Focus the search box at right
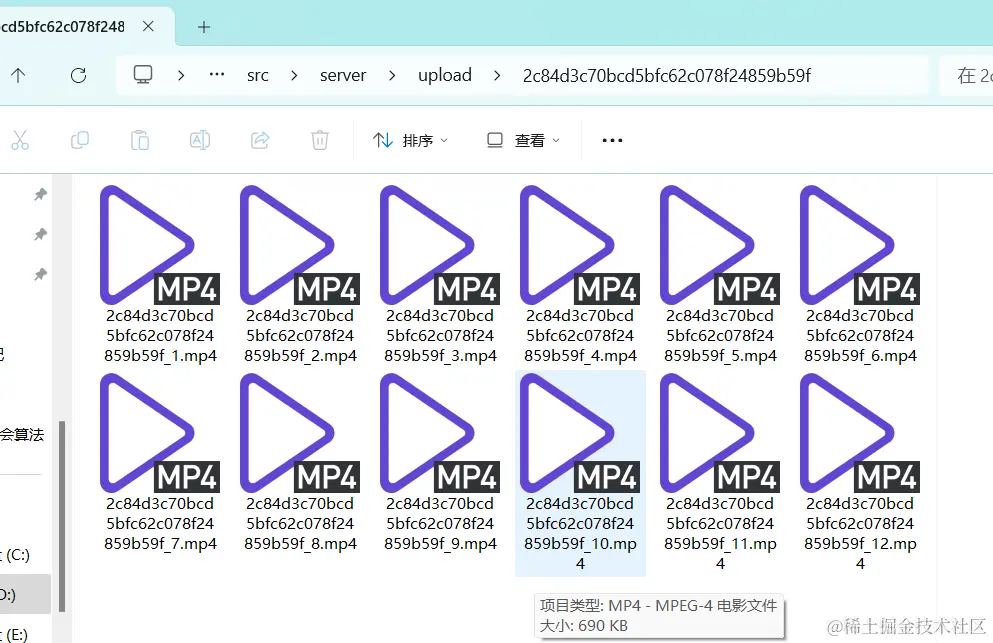This screenshot has height=643, width=993. click(x=966, y=76)
